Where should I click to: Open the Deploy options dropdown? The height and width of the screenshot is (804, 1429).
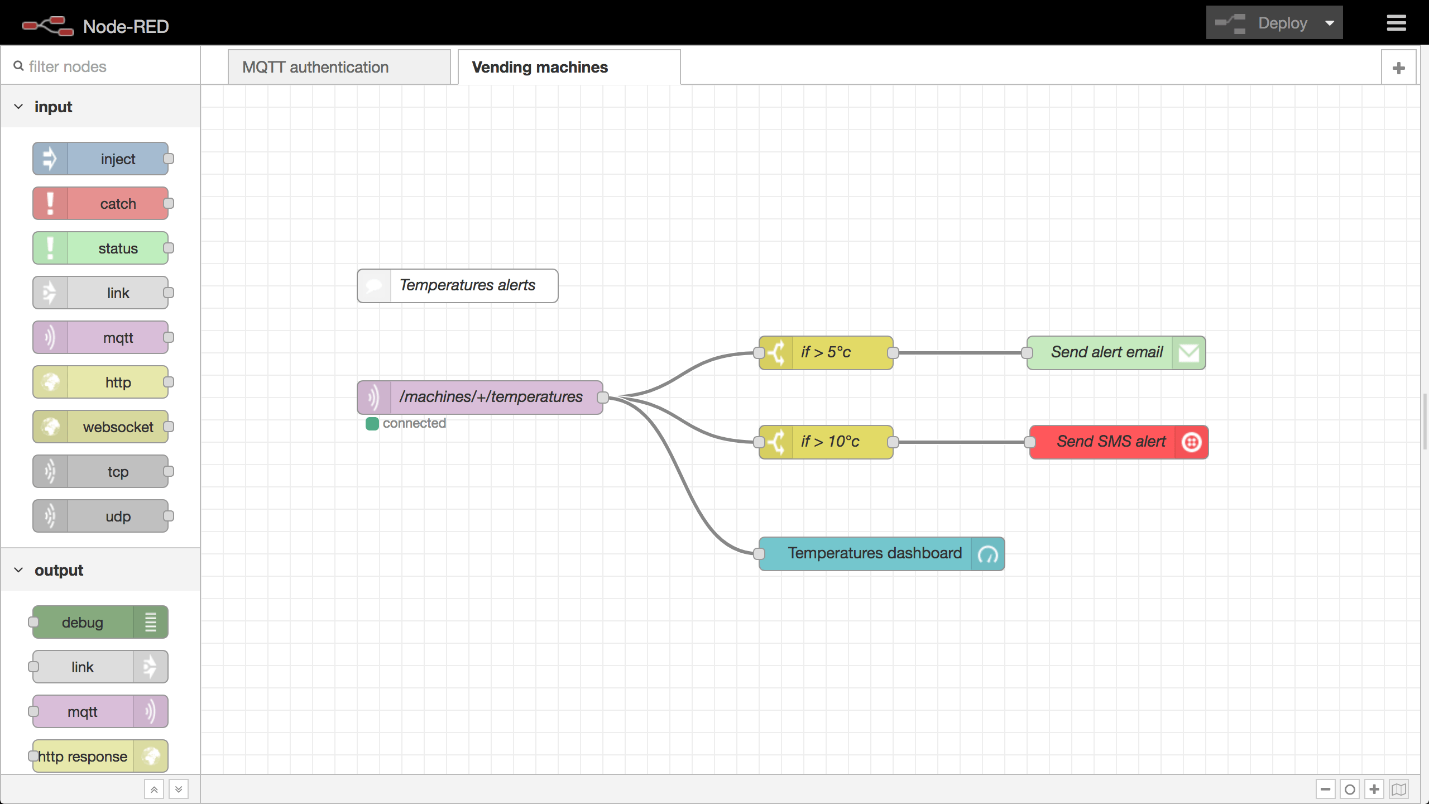pos(1330,22)
